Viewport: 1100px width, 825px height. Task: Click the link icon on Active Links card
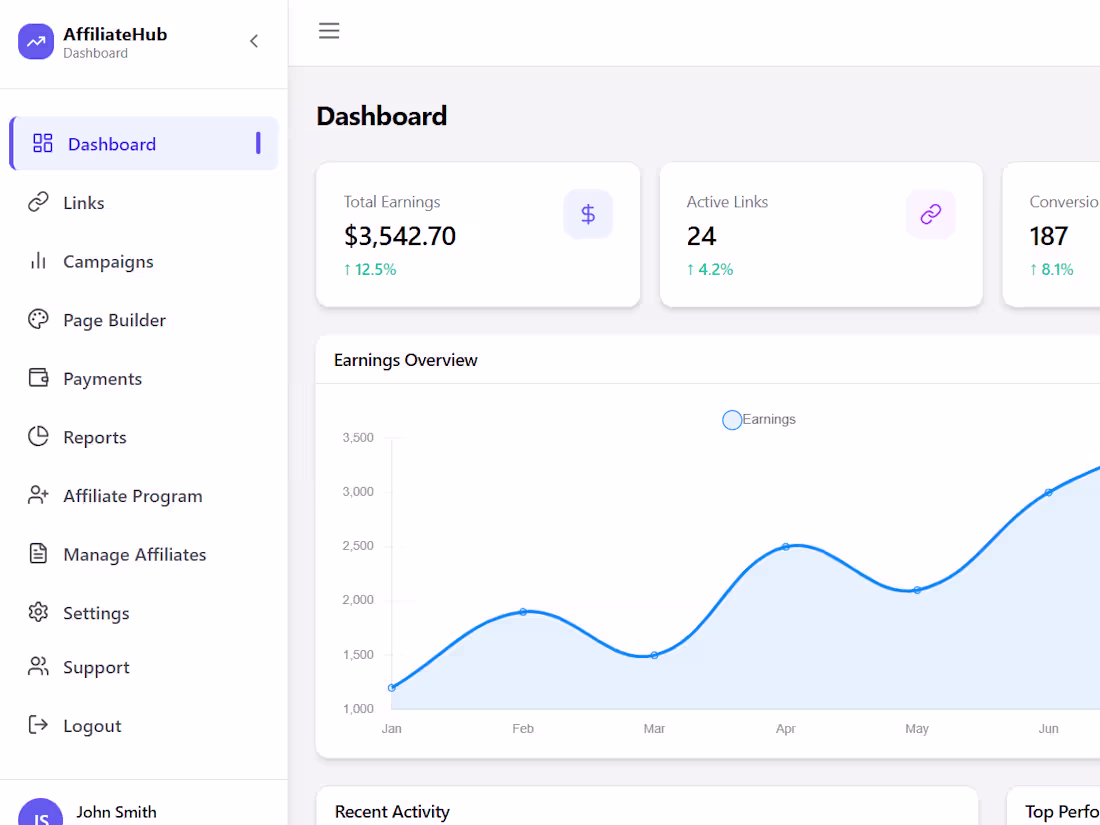[x=930, y=214]
